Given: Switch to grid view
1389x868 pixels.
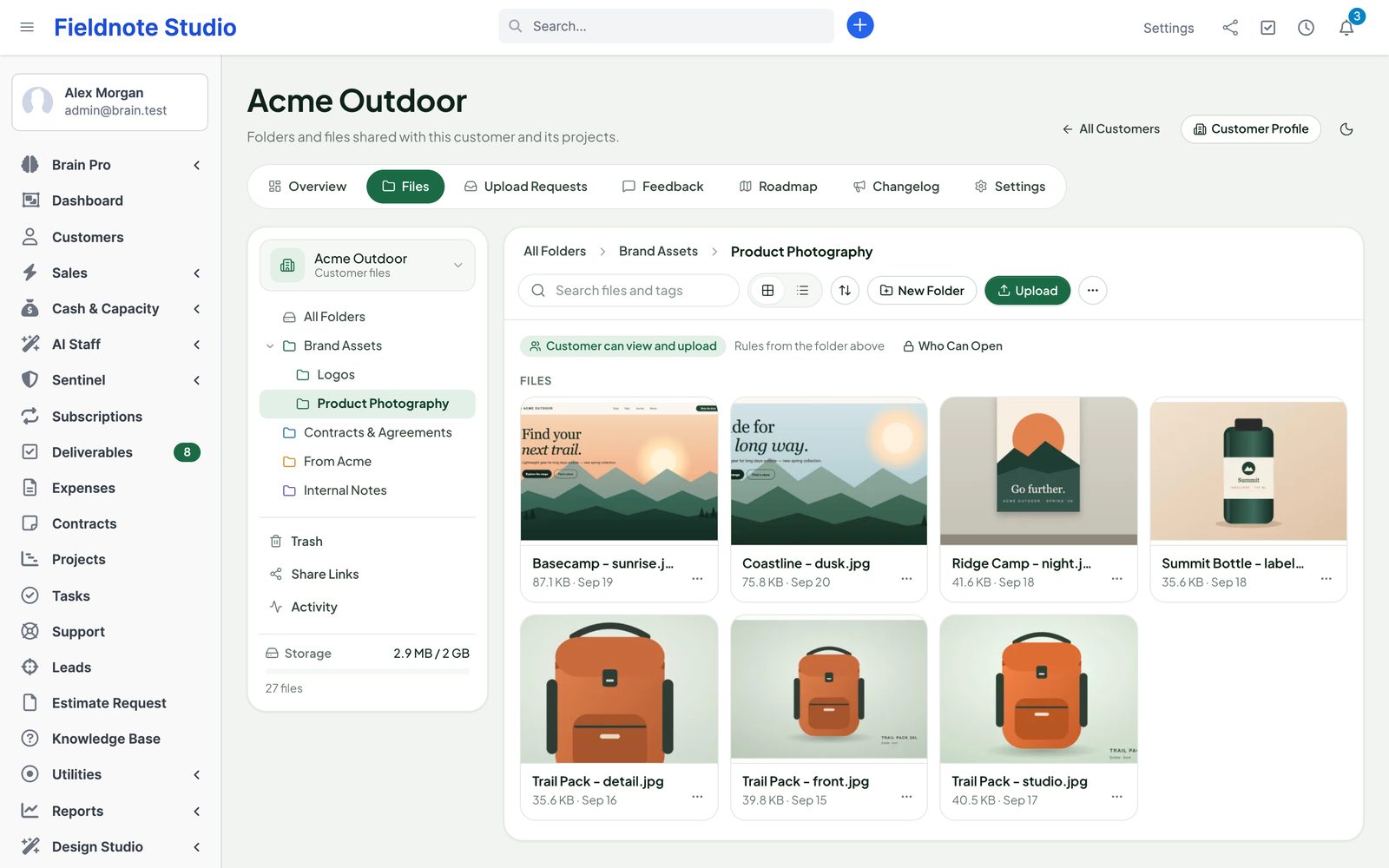Looking at the screenshot, I should tap(767, 291).
